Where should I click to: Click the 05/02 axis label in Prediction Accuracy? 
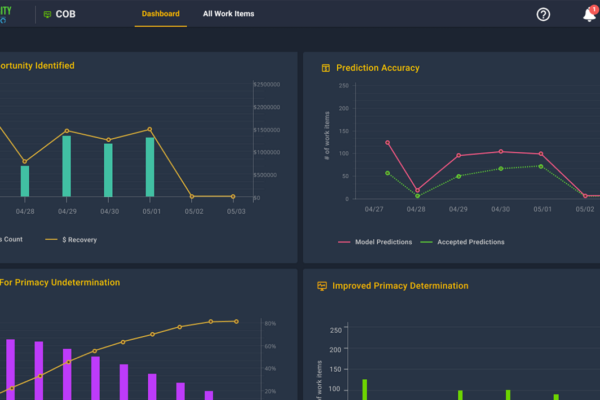[x=585, y=209]
